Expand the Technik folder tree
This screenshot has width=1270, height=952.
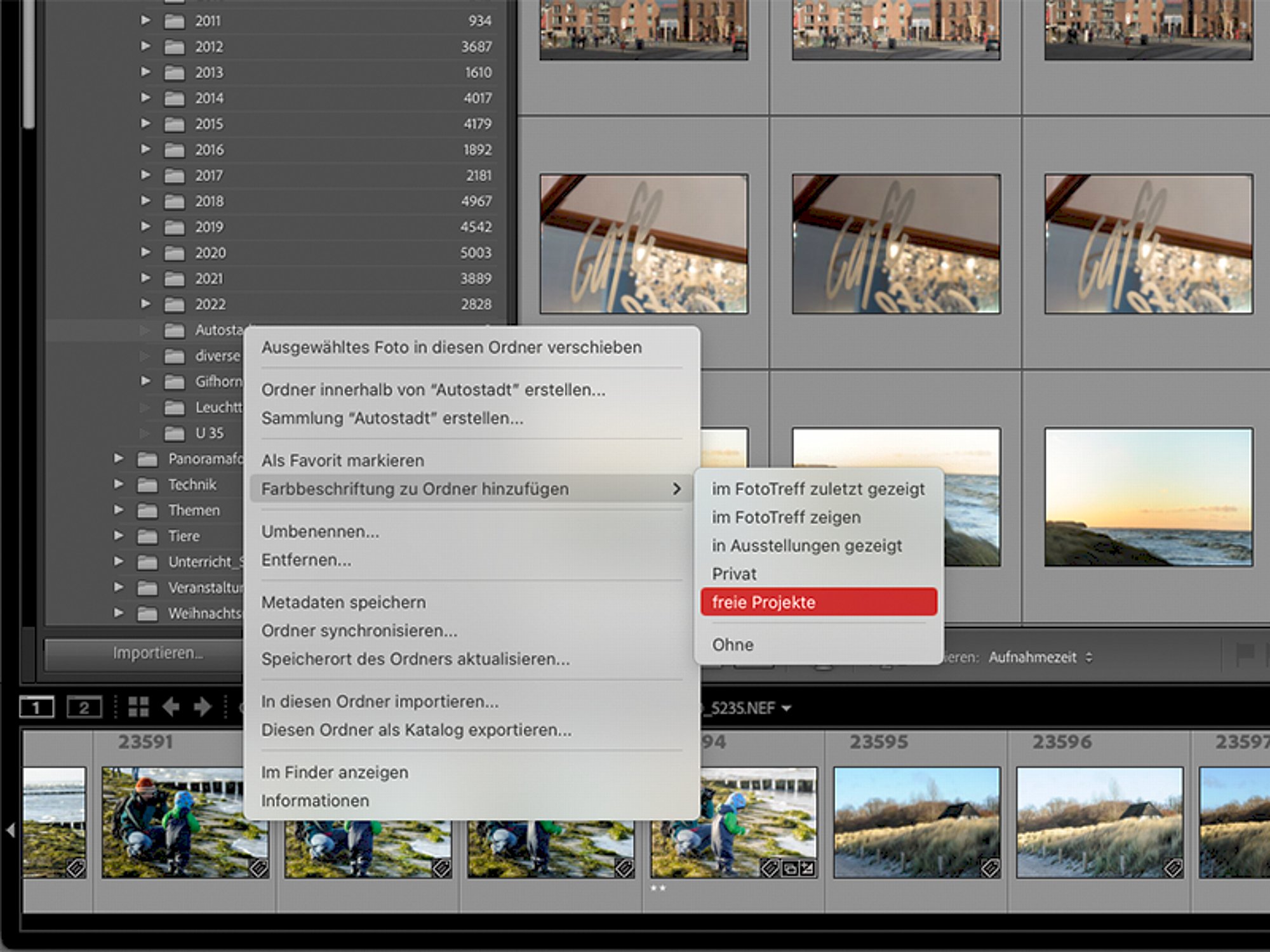(x=119, y=484)
